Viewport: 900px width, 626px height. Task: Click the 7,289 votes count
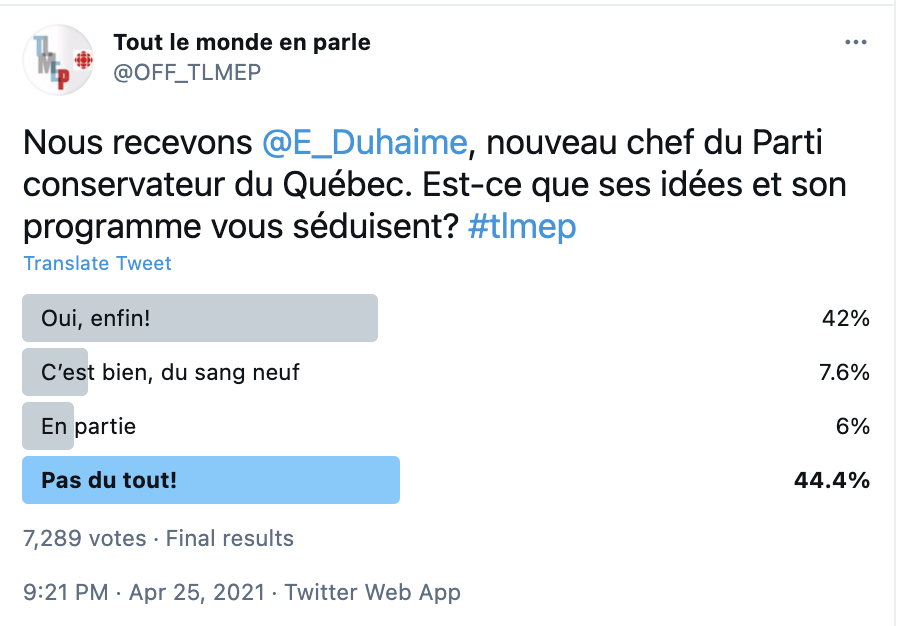[84, 538]
